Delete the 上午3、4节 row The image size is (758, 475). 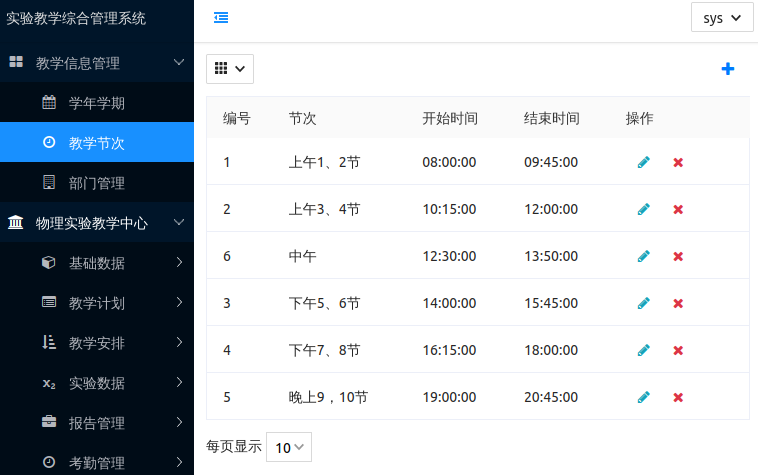[678, 209]
